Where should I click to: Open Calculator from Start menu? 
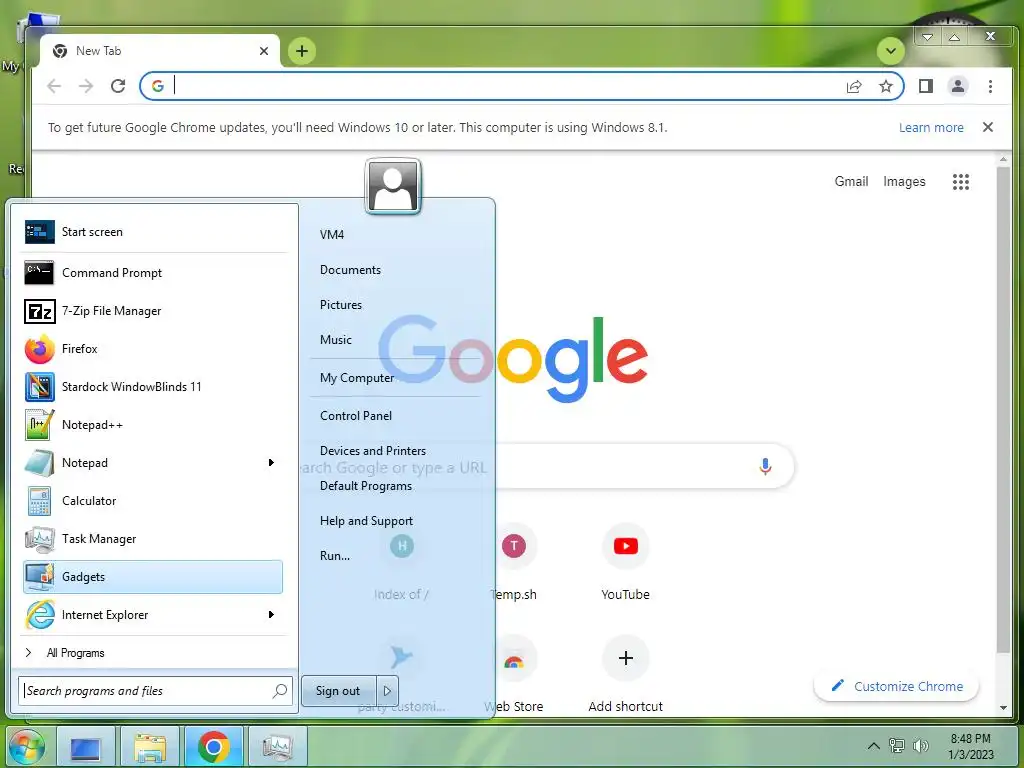tap(153, 501)
